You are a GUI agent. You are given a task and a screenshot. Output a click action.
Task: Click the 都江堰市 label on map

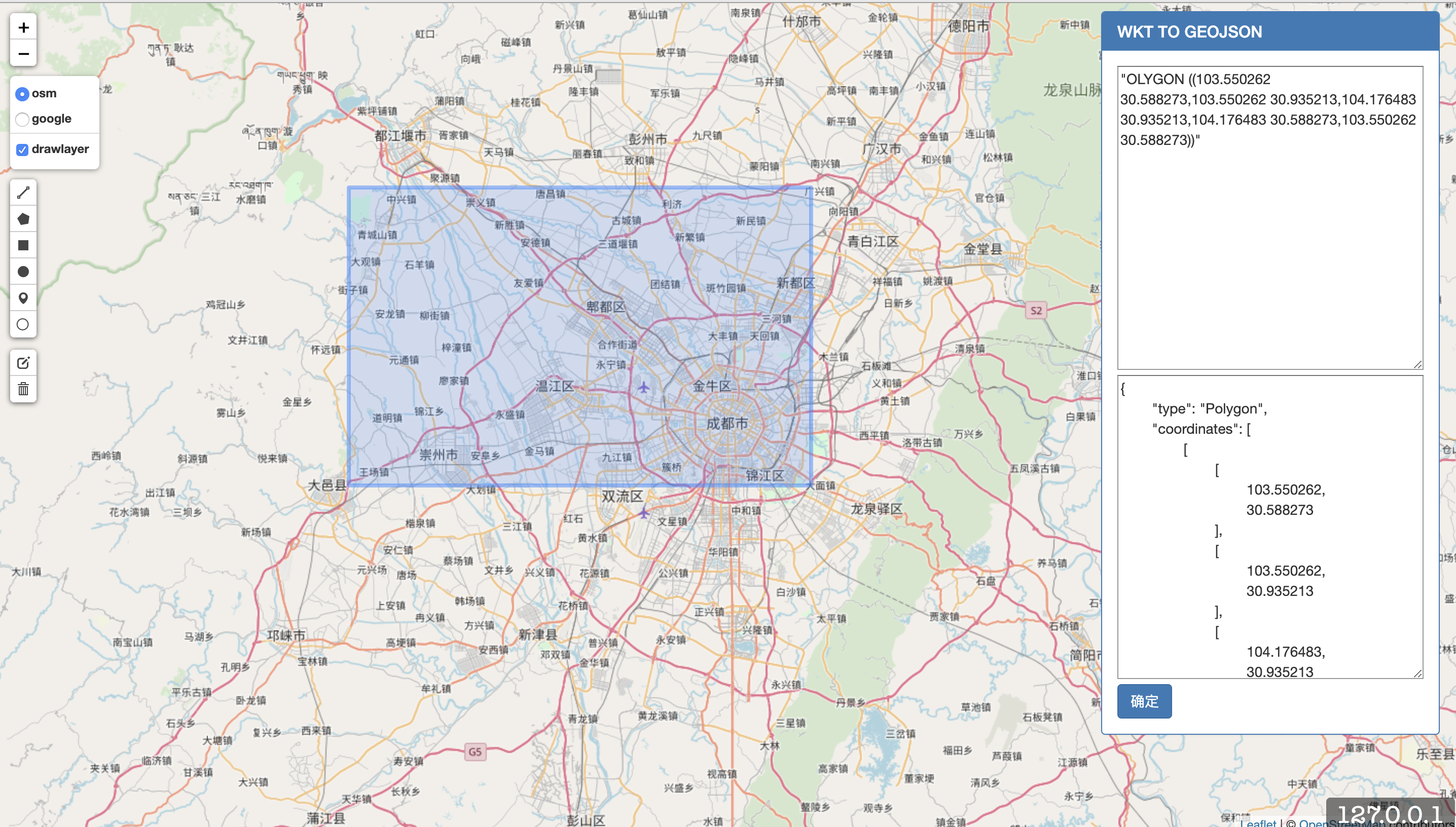[x=400, y=136]
